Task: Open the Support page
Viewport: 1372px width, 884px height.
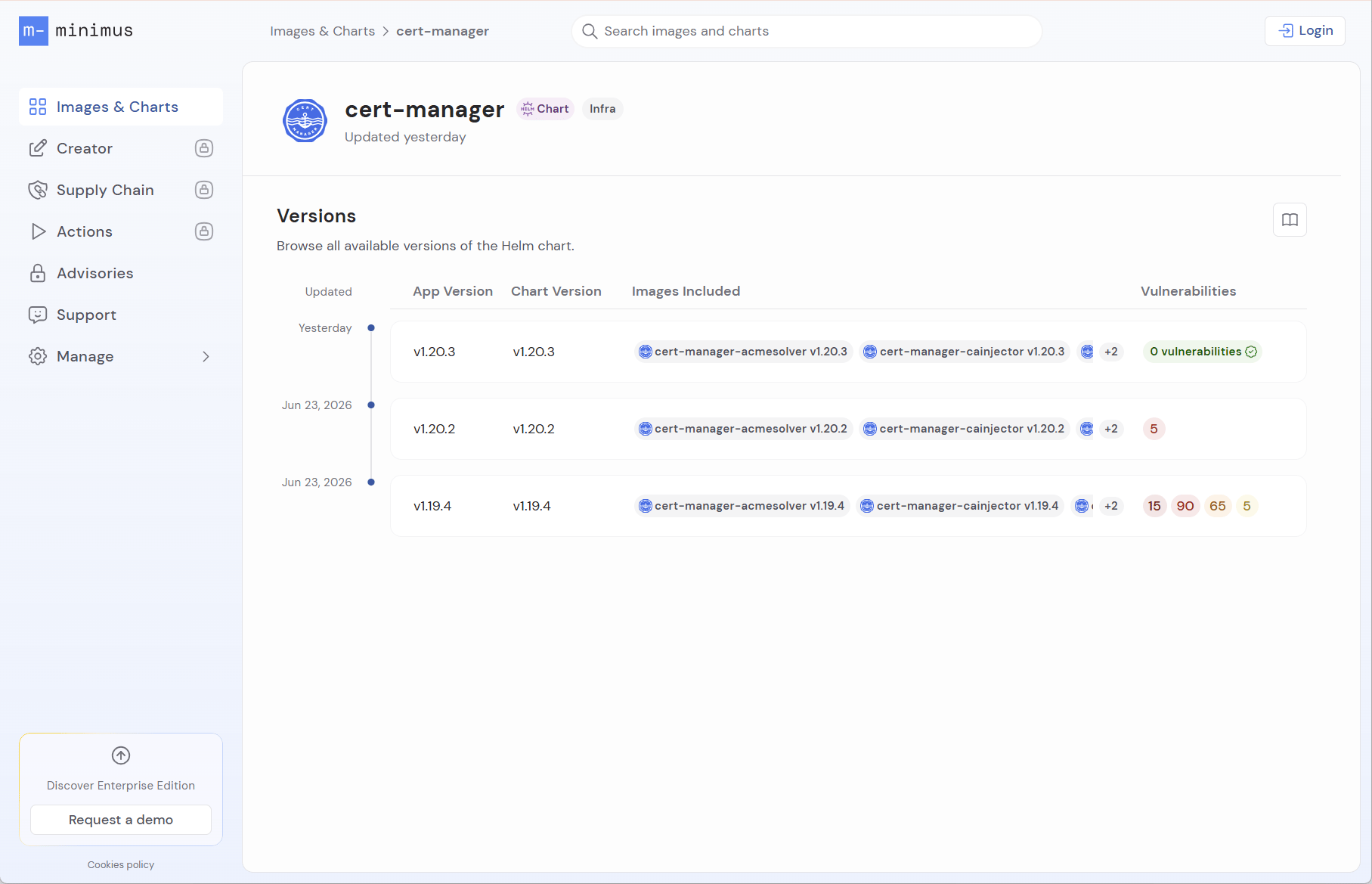Action: (x=121, y=315)
